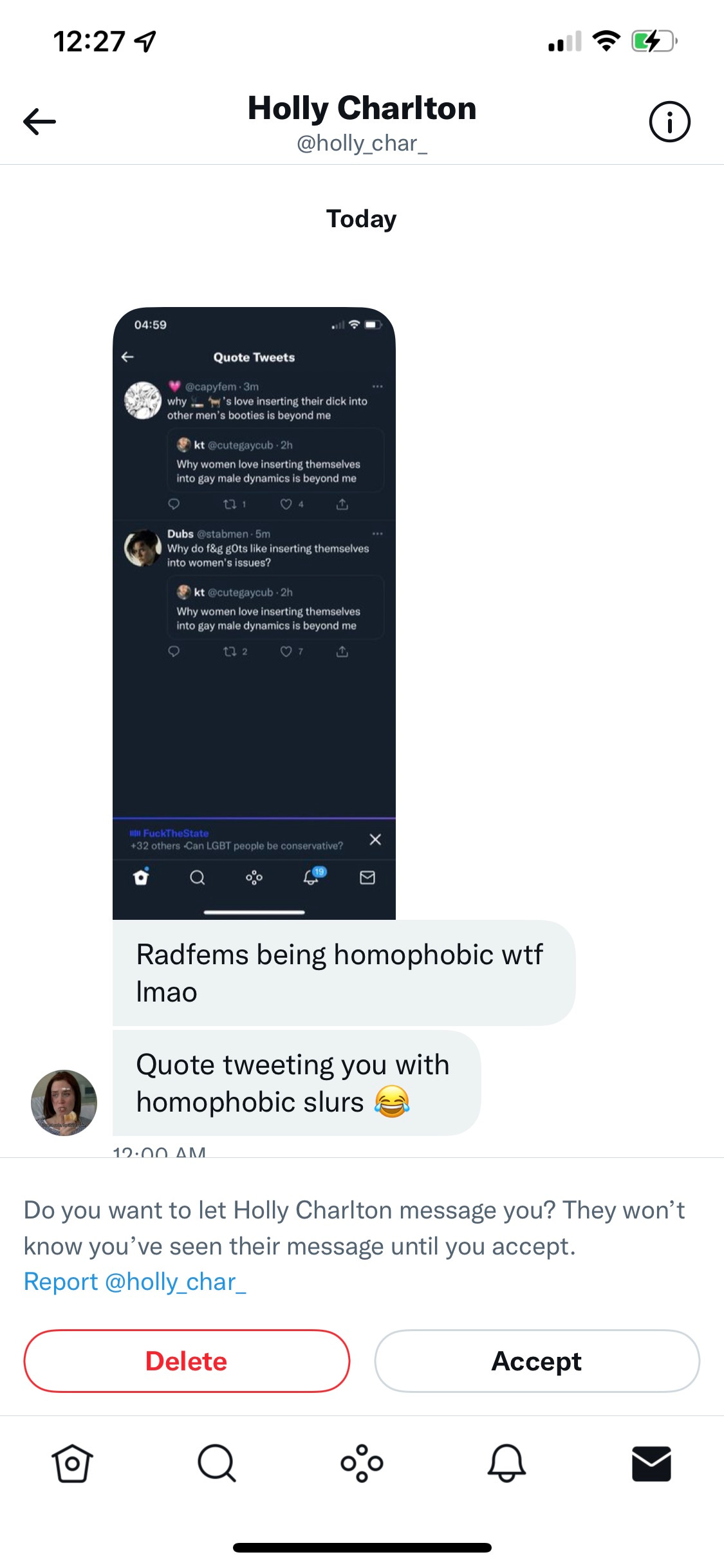Tap the Holly Charlton header name
The image size is (724, 1568).
[x=362, y=107]
